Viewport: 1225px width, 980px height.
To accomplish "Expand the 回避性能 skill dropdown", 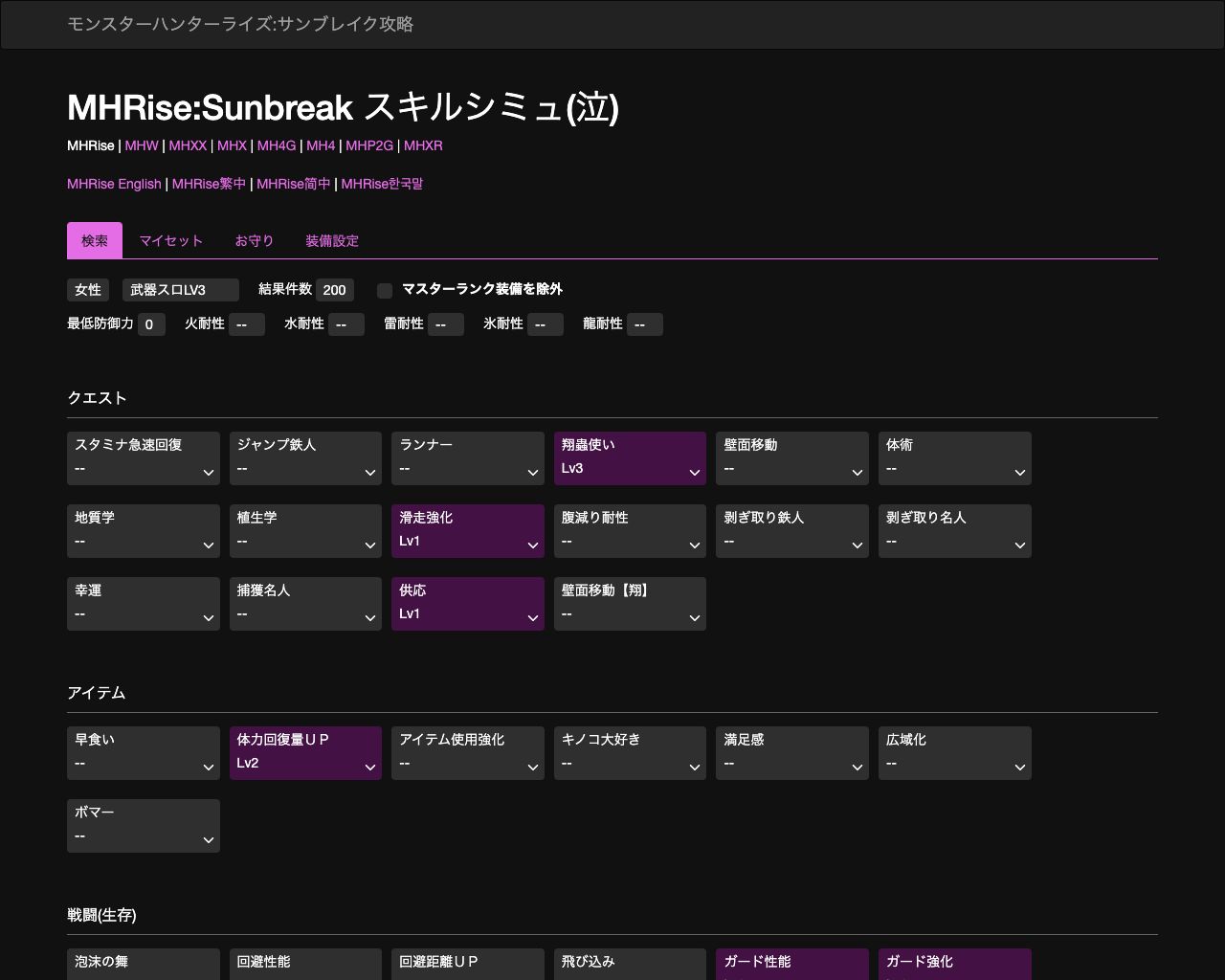I will click(x=305, y=965).
